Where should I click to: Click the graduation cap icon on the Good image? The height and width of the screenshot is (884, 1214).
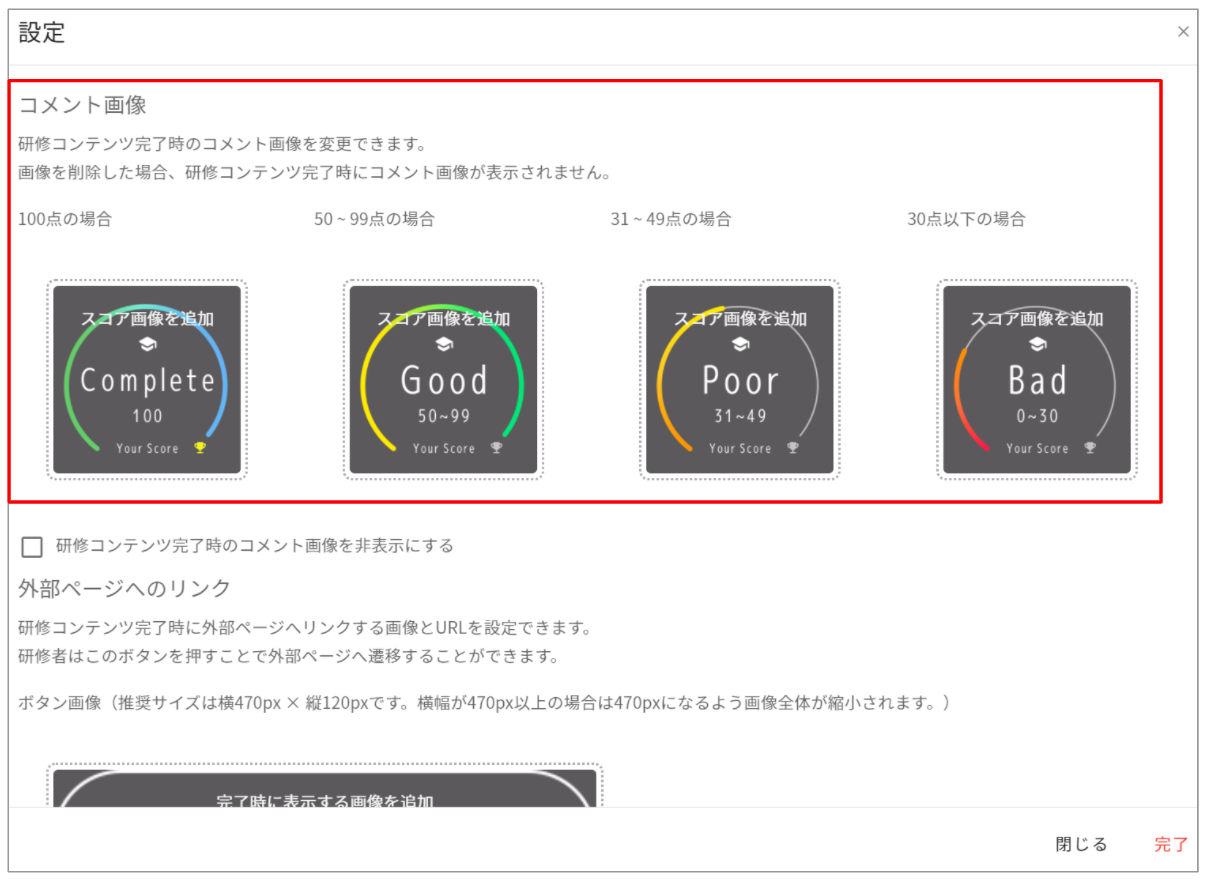click(444, 344)
